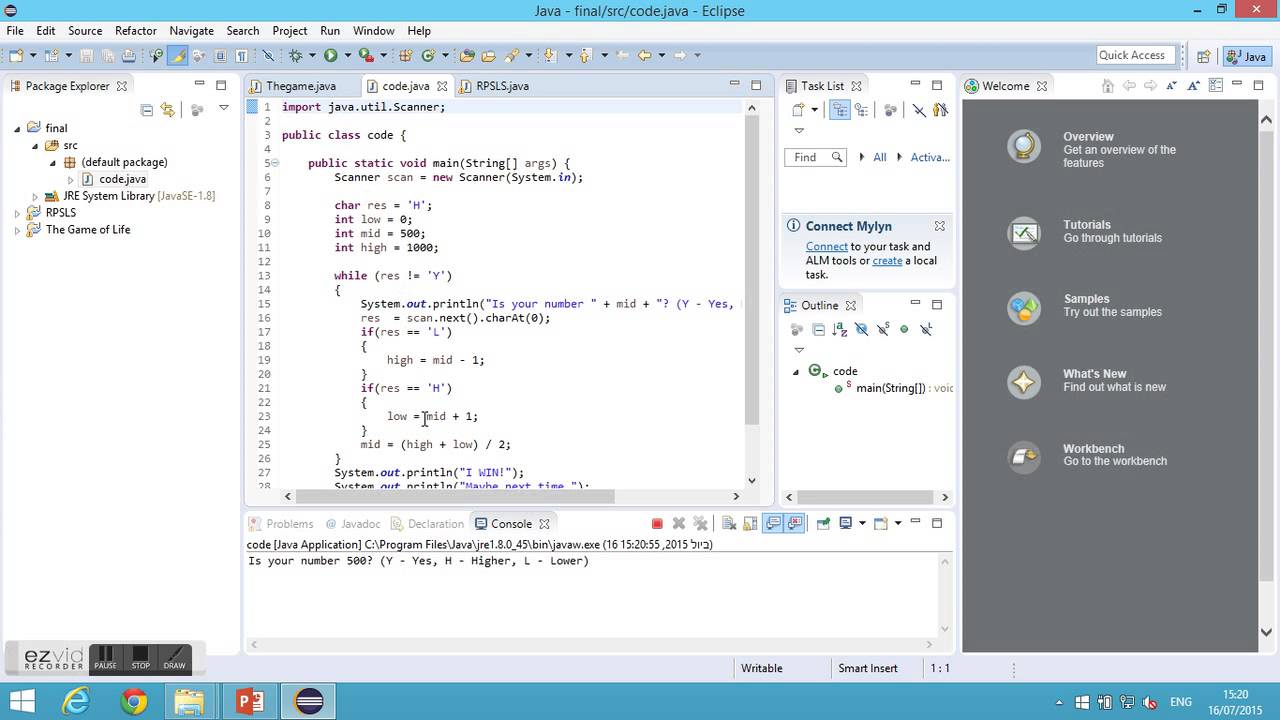This screenshot has width=1280, height=720.
Task: Expand The Game of Life project
Action: [17, 230]
